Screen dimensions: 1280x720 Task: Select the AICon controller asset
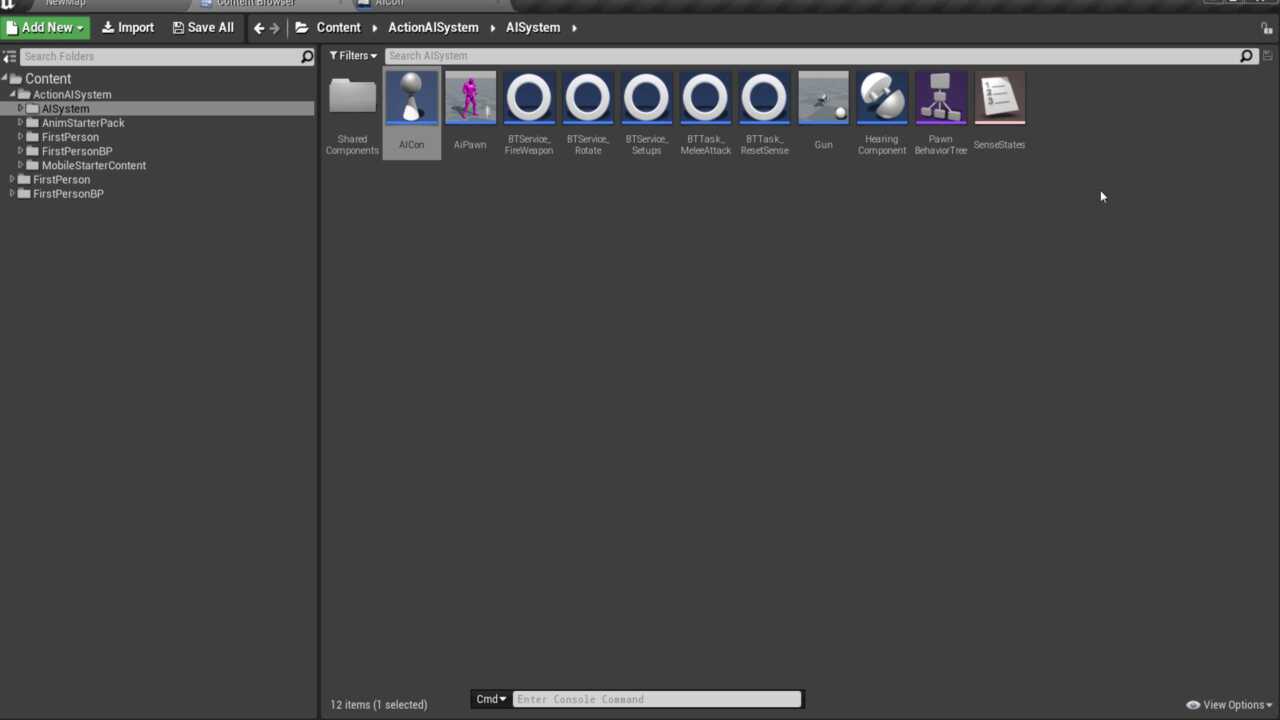411,113
